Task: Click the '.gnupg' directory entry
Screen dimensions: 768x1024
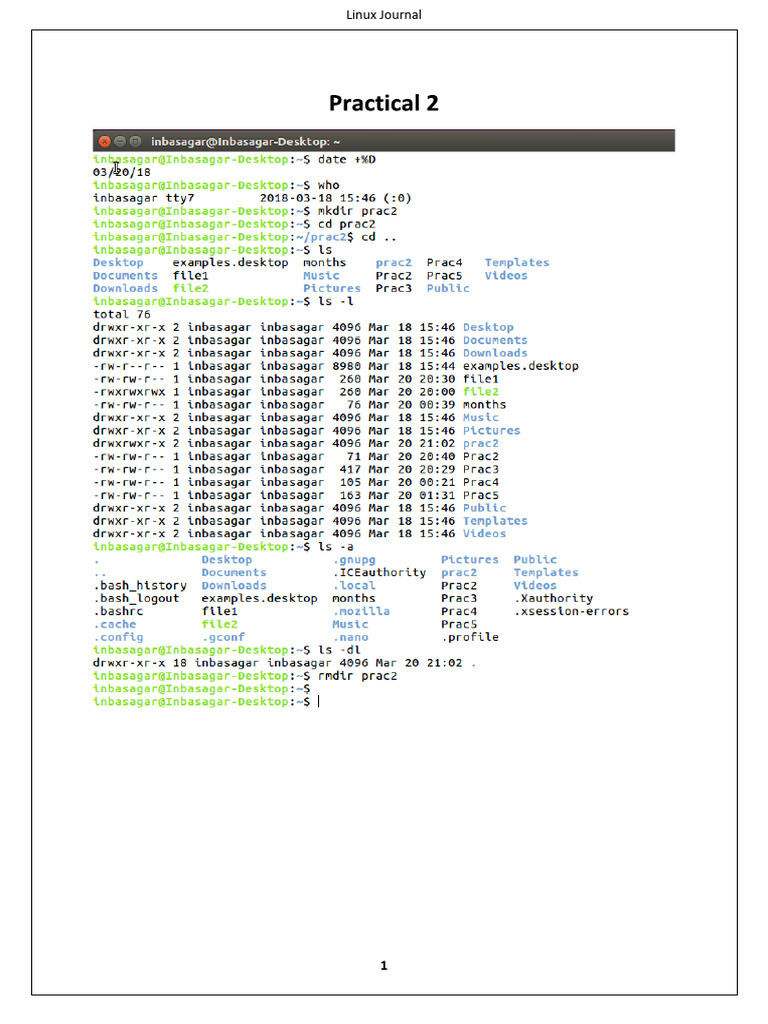Action: click(x=354, y=560)
